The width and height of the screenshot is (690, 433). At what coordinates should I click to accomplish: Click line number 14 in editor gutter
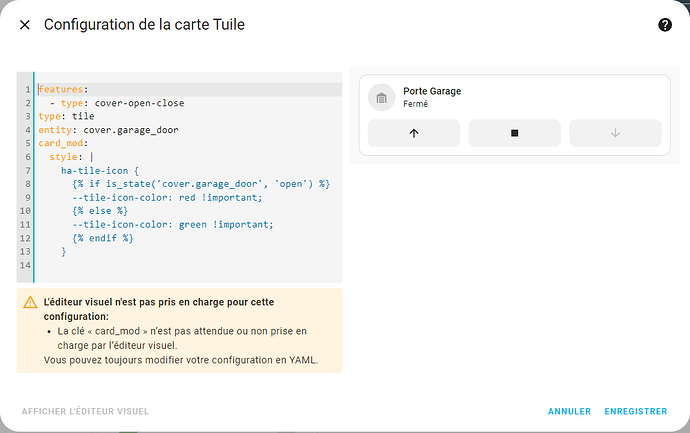point(25,265)
